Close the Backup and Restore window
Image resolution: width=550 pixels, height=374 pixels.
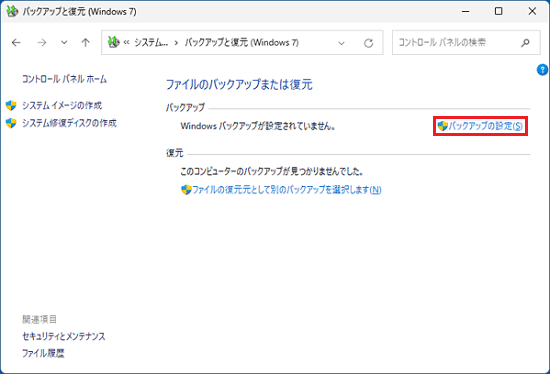point(532,11)
